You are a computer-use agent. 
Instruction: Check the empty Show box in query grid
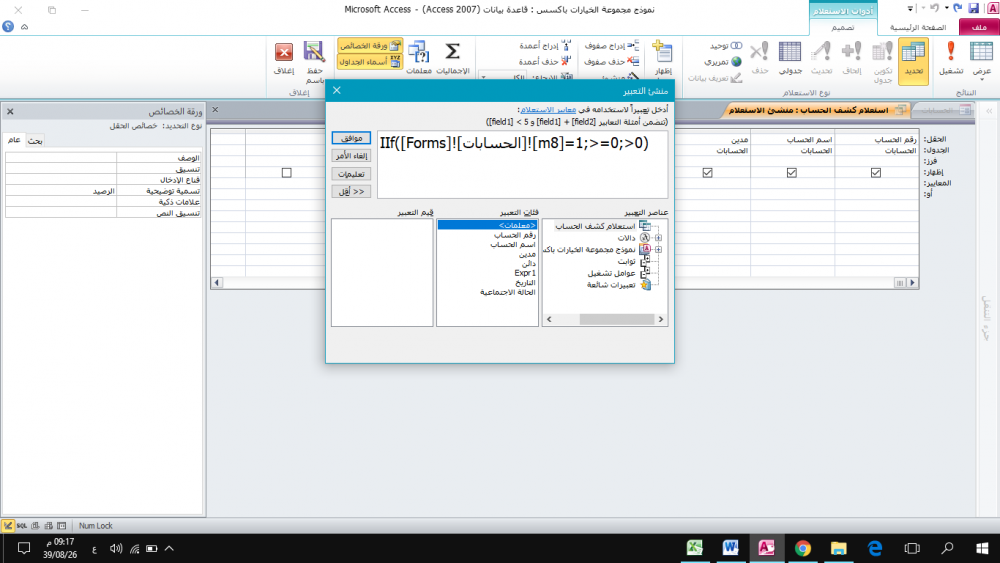coord(286,173)
